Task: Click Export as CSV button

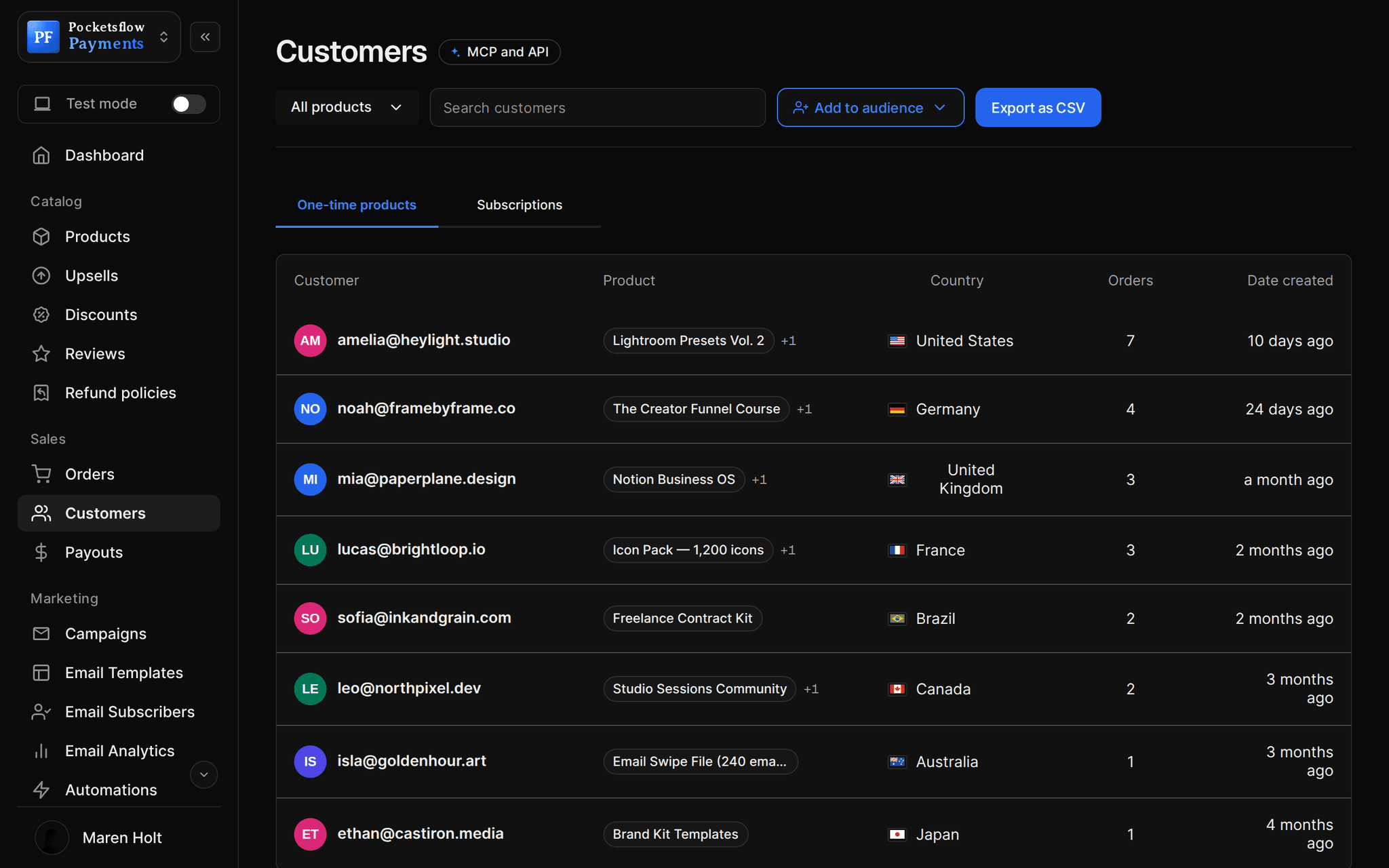Action: pyautogui.click(x=1038, y=107)
